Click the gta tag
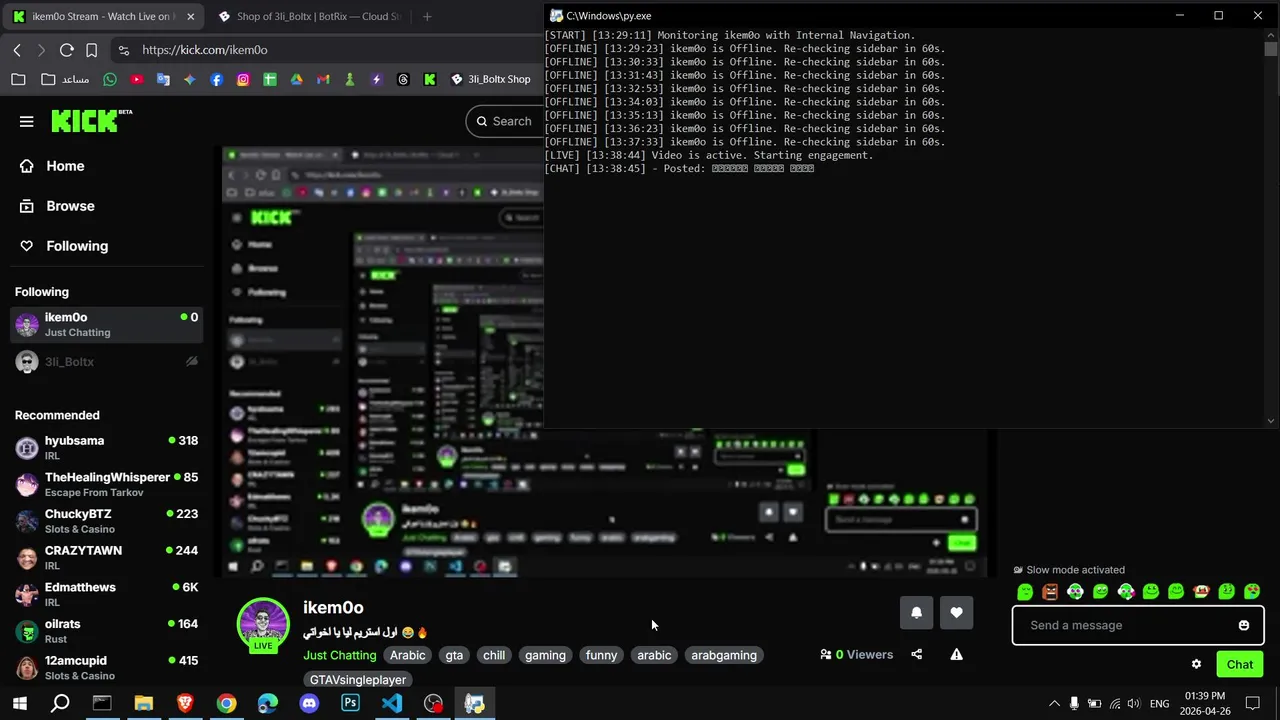This screenshot has height=720, width=1280. 454,655
